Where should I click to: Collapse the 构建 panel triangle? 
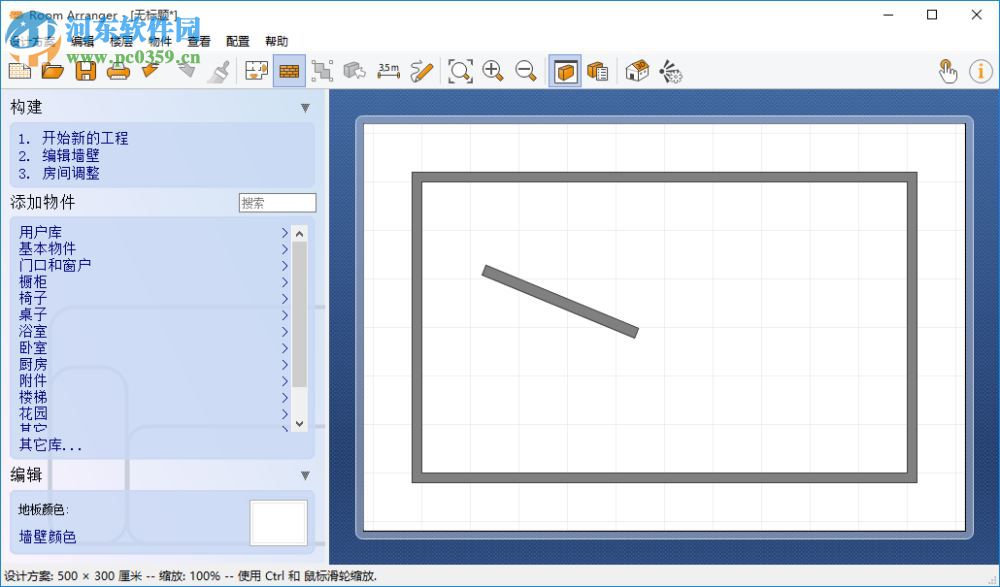pos(305,108)
